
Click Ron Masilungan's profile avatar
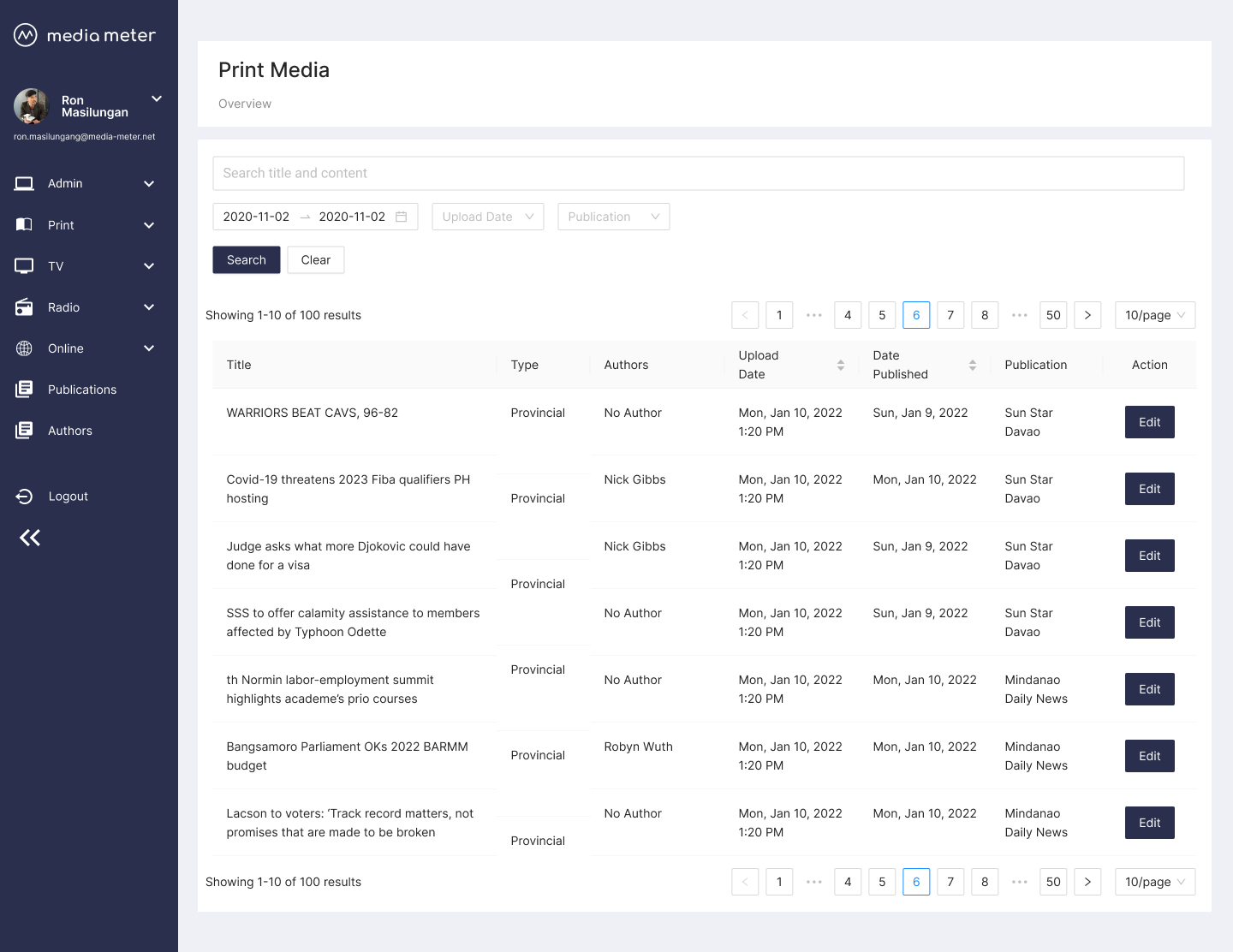click(32, 106)
